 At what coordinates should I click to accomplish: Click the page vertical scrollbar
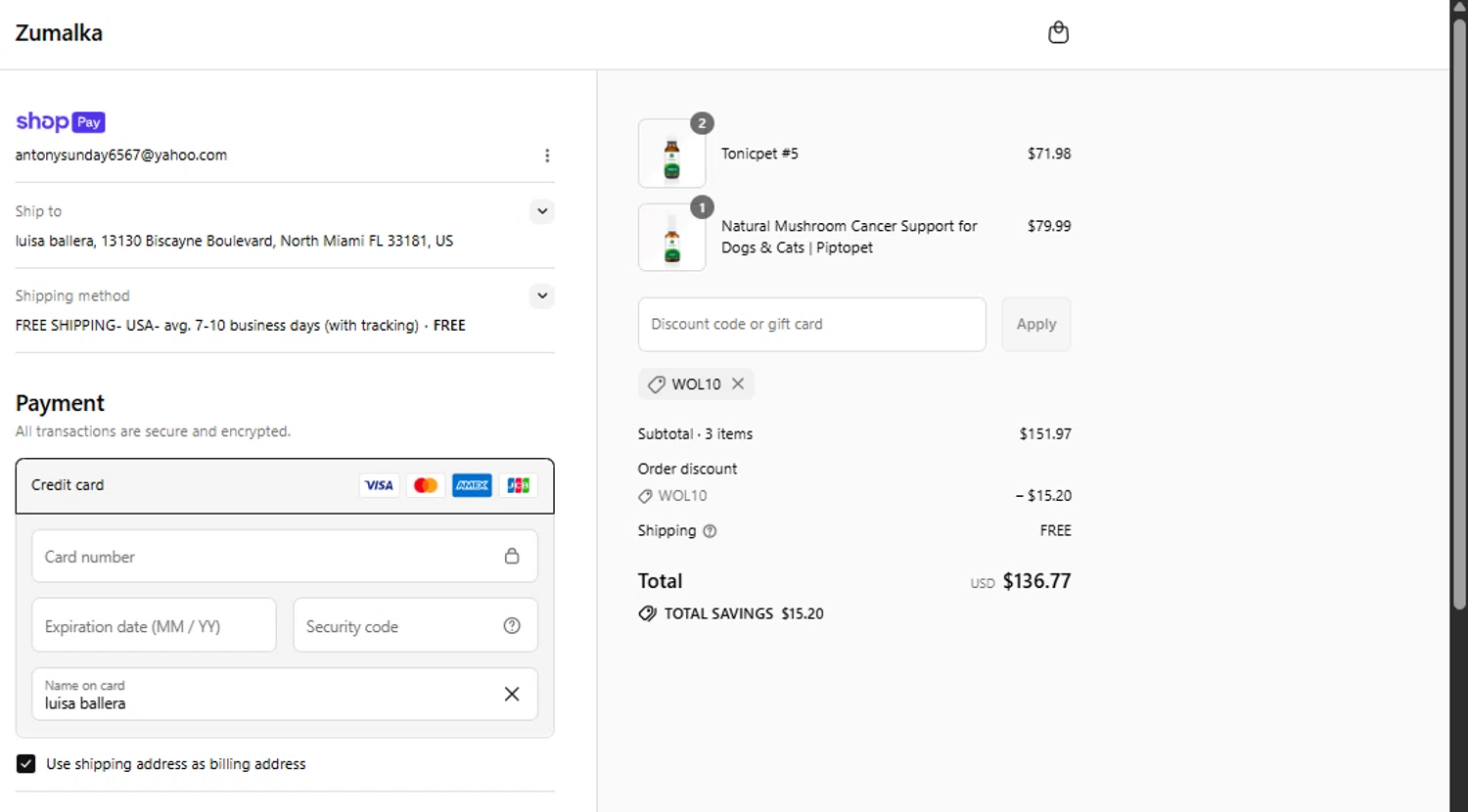1458,313
